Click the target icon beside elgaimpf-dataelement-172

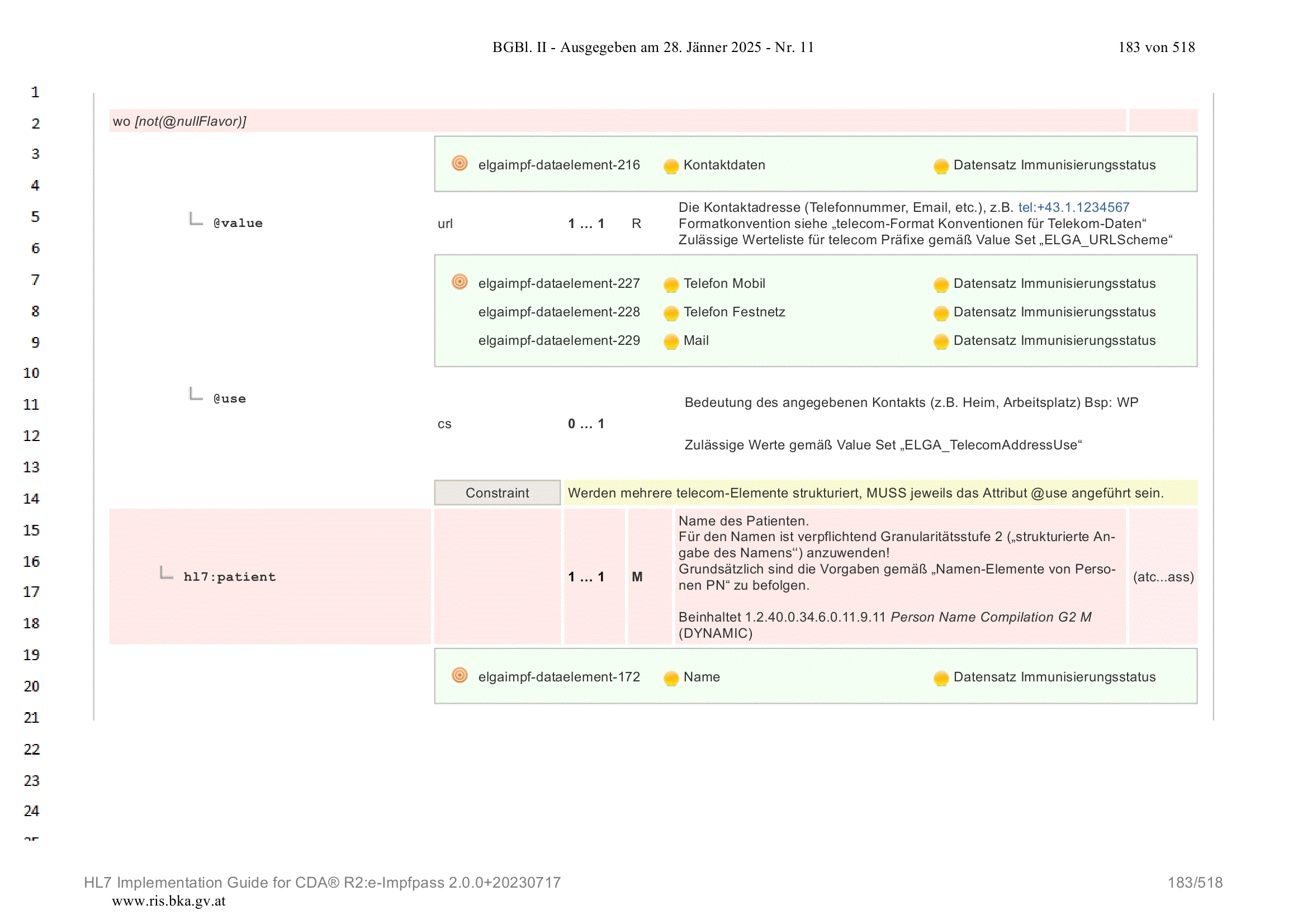point(460,676)
